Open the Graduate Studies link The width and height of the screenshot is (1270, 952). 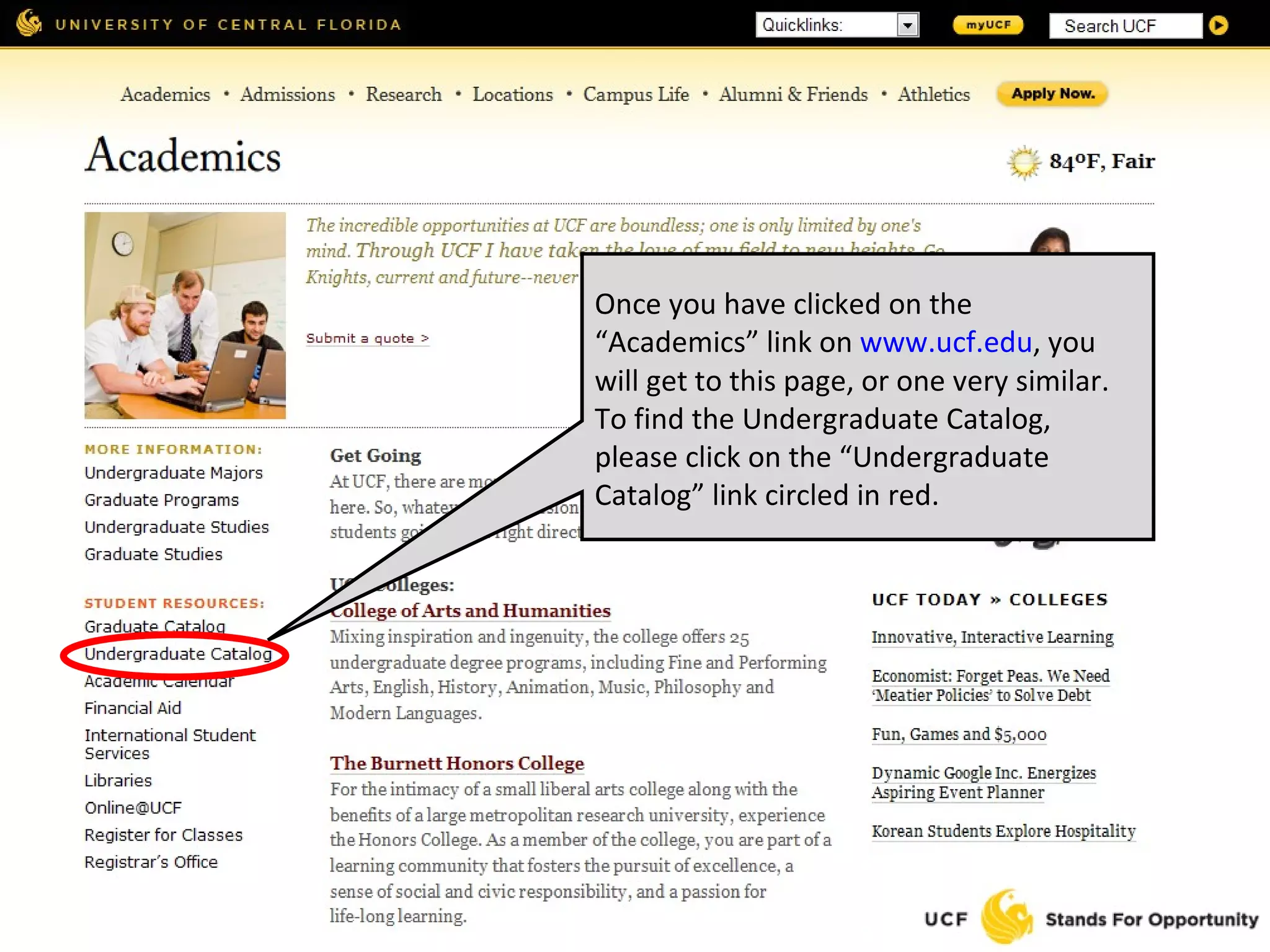154,554
